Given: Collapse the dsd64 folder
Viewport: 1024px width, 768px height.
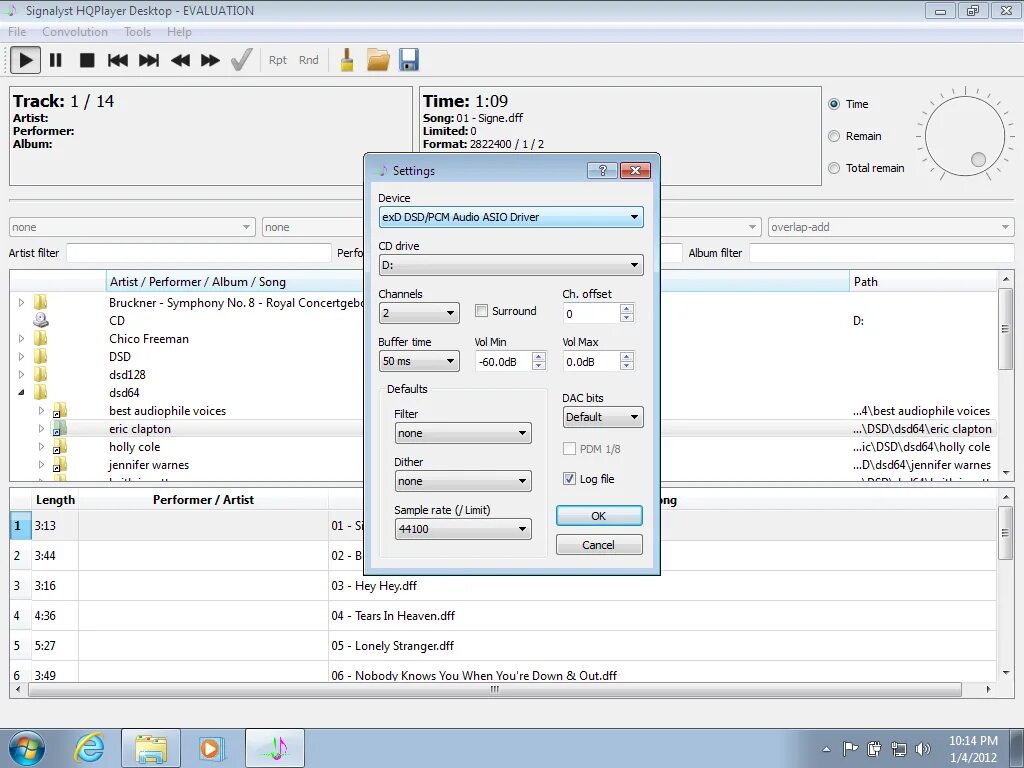Looking at the screenshot, I should pos(22,392).
